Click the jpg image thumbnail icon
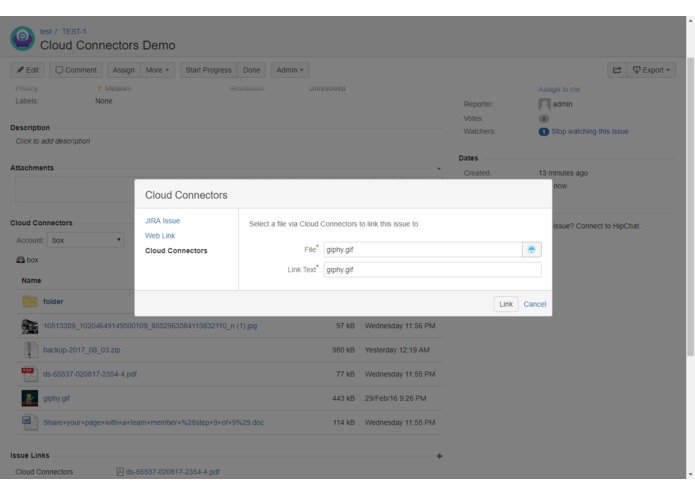695x494 pixels. (x=30, y=326)
